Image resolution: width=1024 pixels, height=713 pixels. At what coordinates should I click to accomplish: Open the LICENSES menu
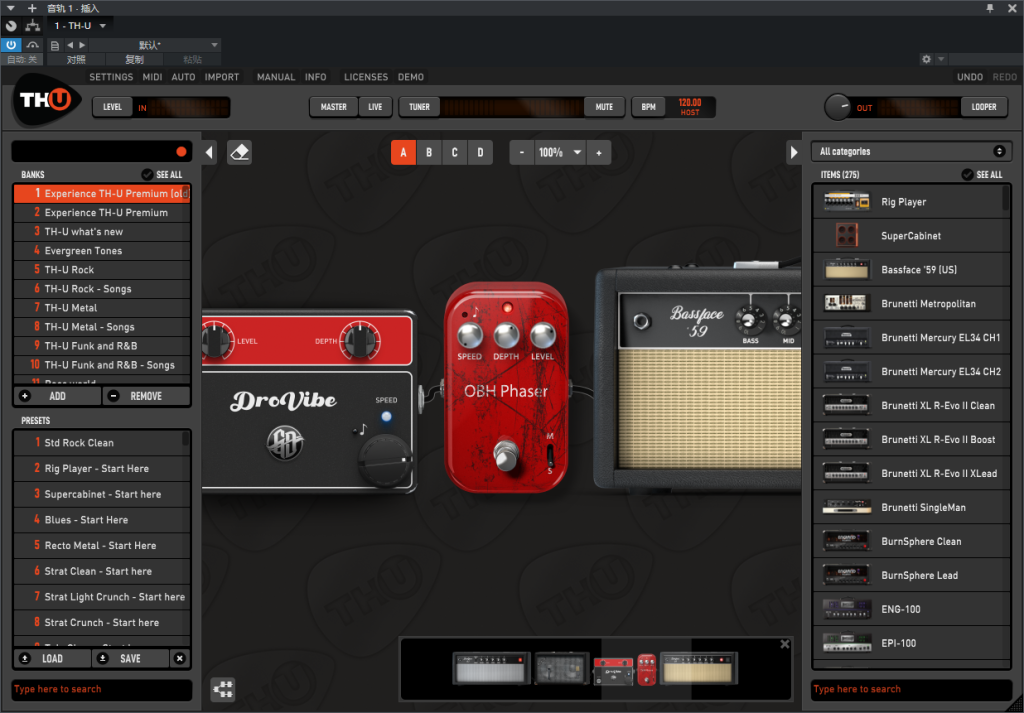[366, 77]
